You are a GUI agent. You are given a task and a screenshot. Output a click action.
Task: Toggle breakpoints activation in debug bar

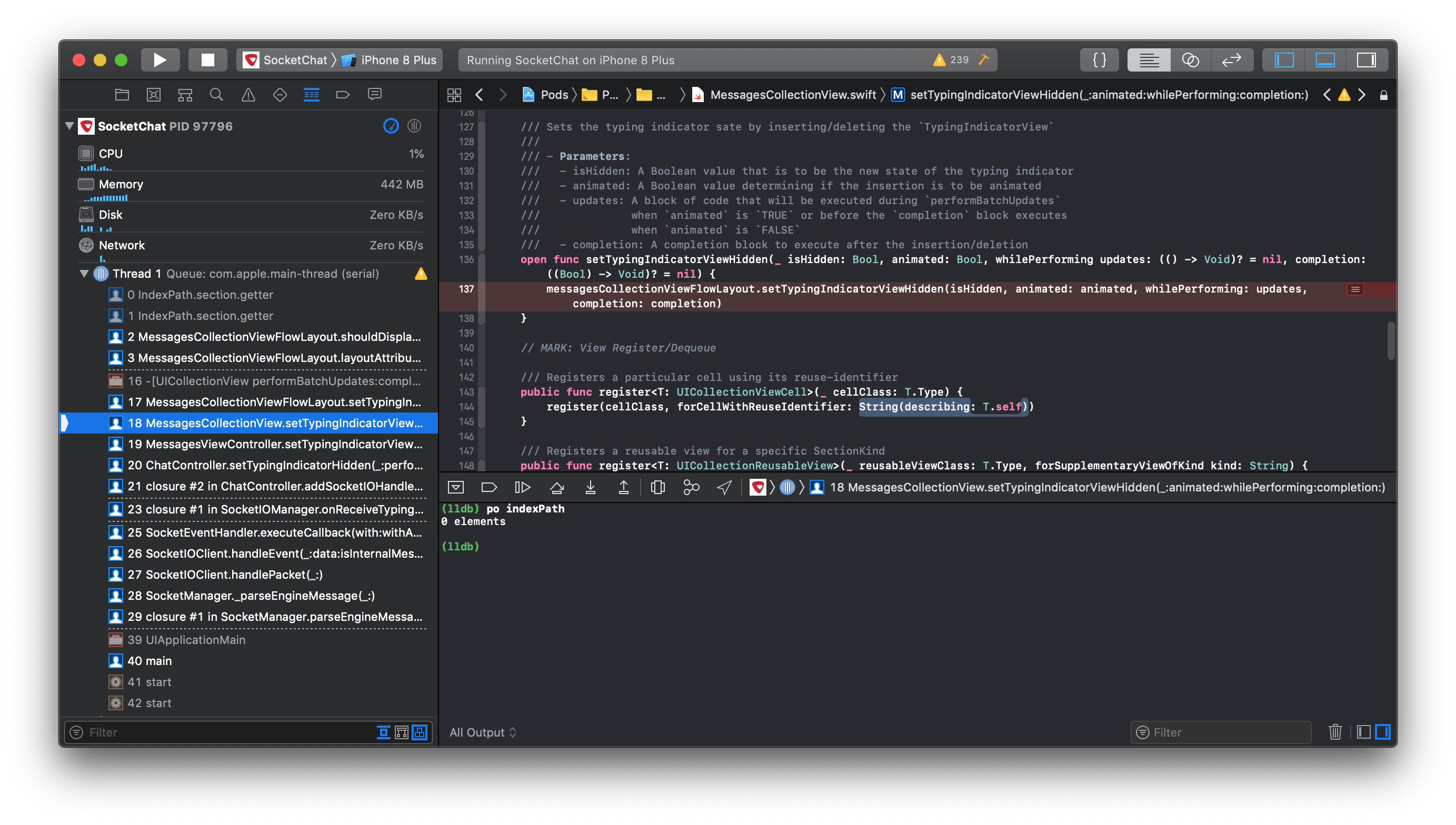click(488, 487)
